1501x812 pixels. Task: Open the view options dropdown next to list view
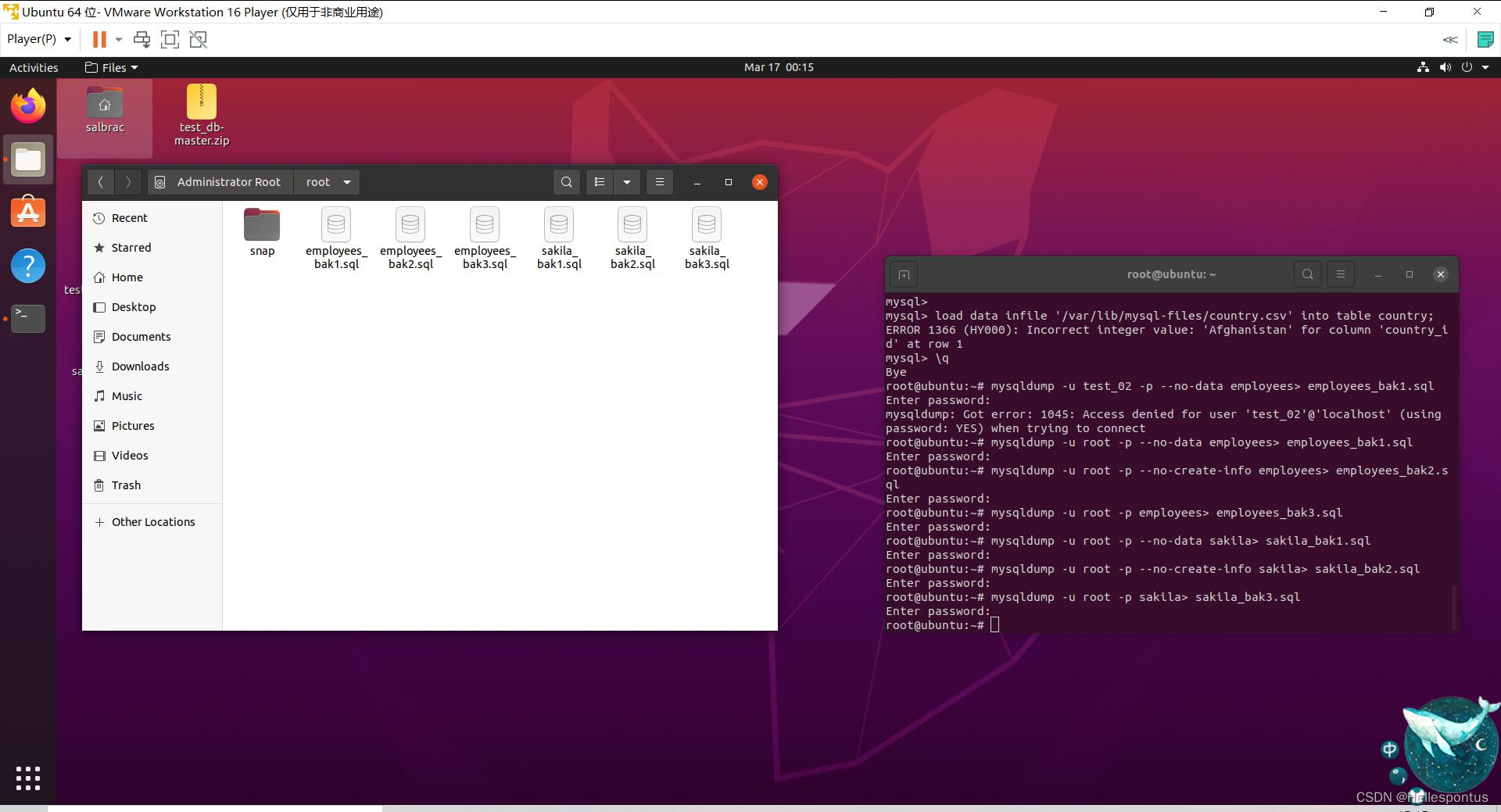[x=626, y=181]
